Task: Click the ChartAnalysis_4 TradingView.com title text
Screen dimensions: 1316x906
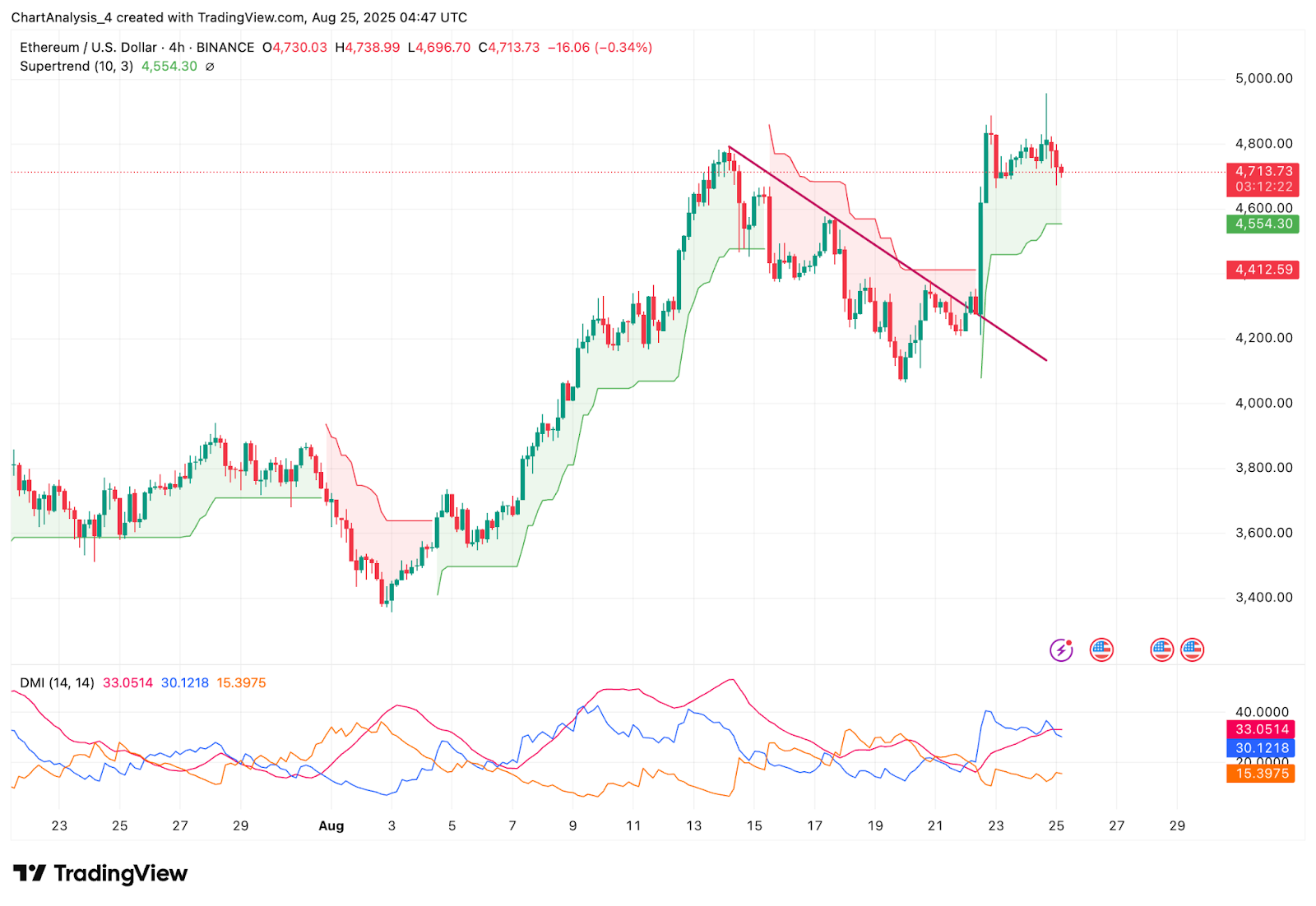Action: [x=239, y=17]
